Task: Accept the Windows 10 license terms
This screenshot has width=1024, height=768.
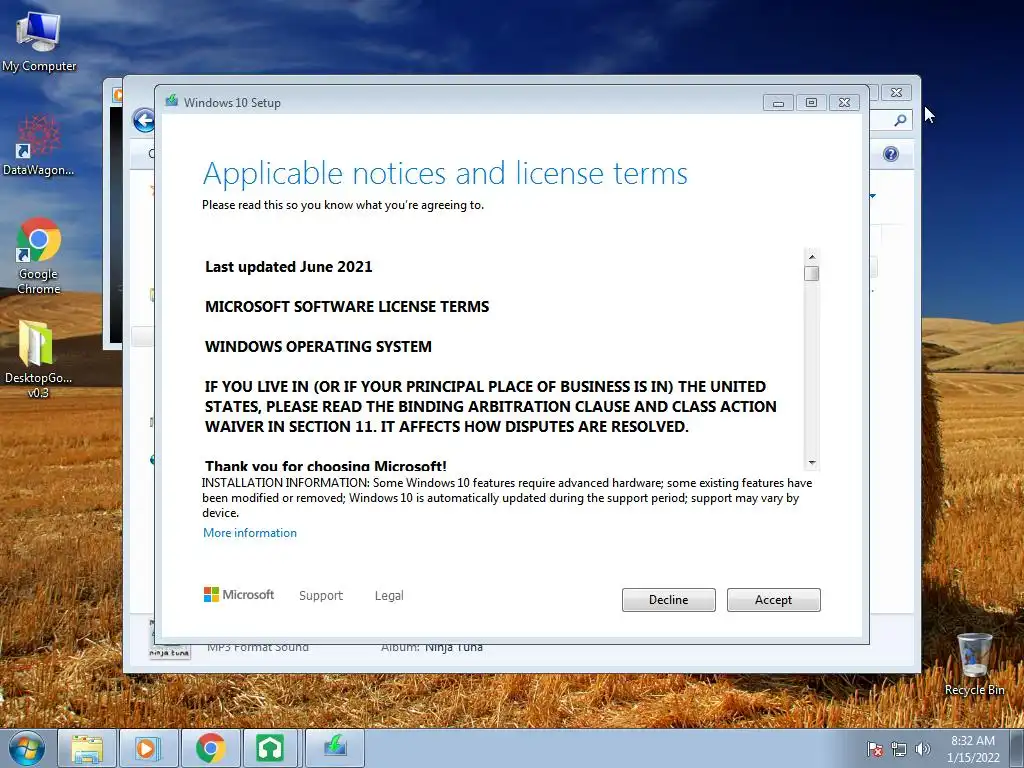Action: [x=773, y=600]
